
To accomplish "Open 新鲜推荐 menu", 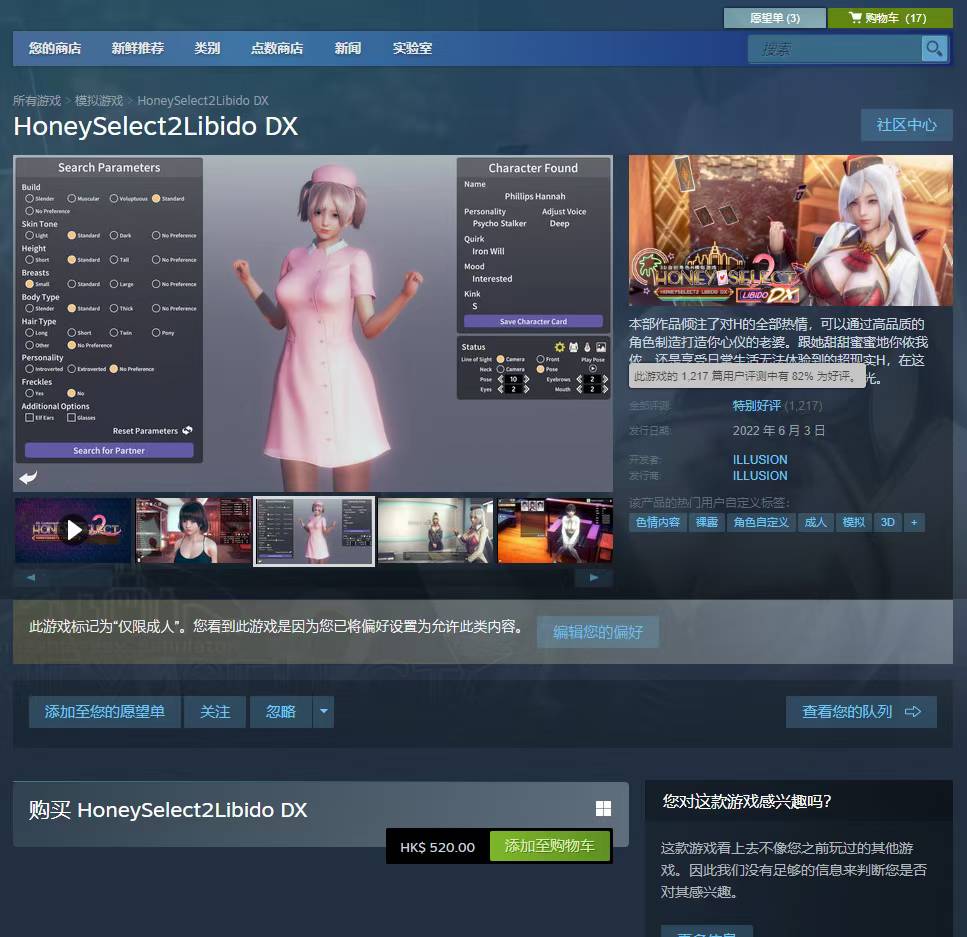I will pyautogui.click(x=138, y=48).
